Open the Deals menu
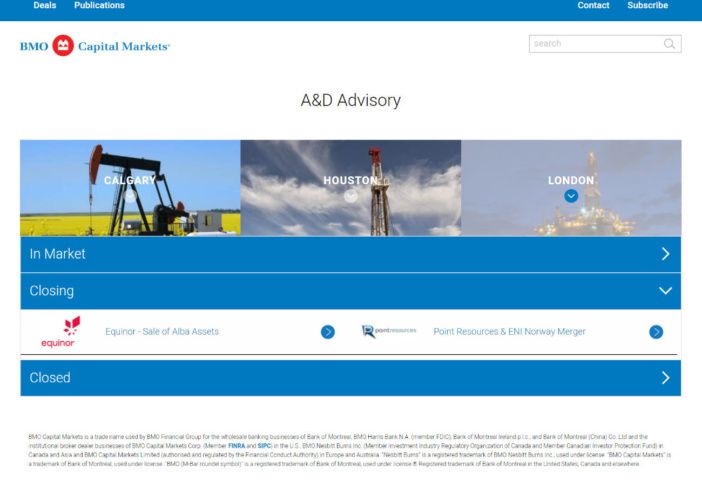The height and width of the screenshot is (486, 702). (45, 5)
